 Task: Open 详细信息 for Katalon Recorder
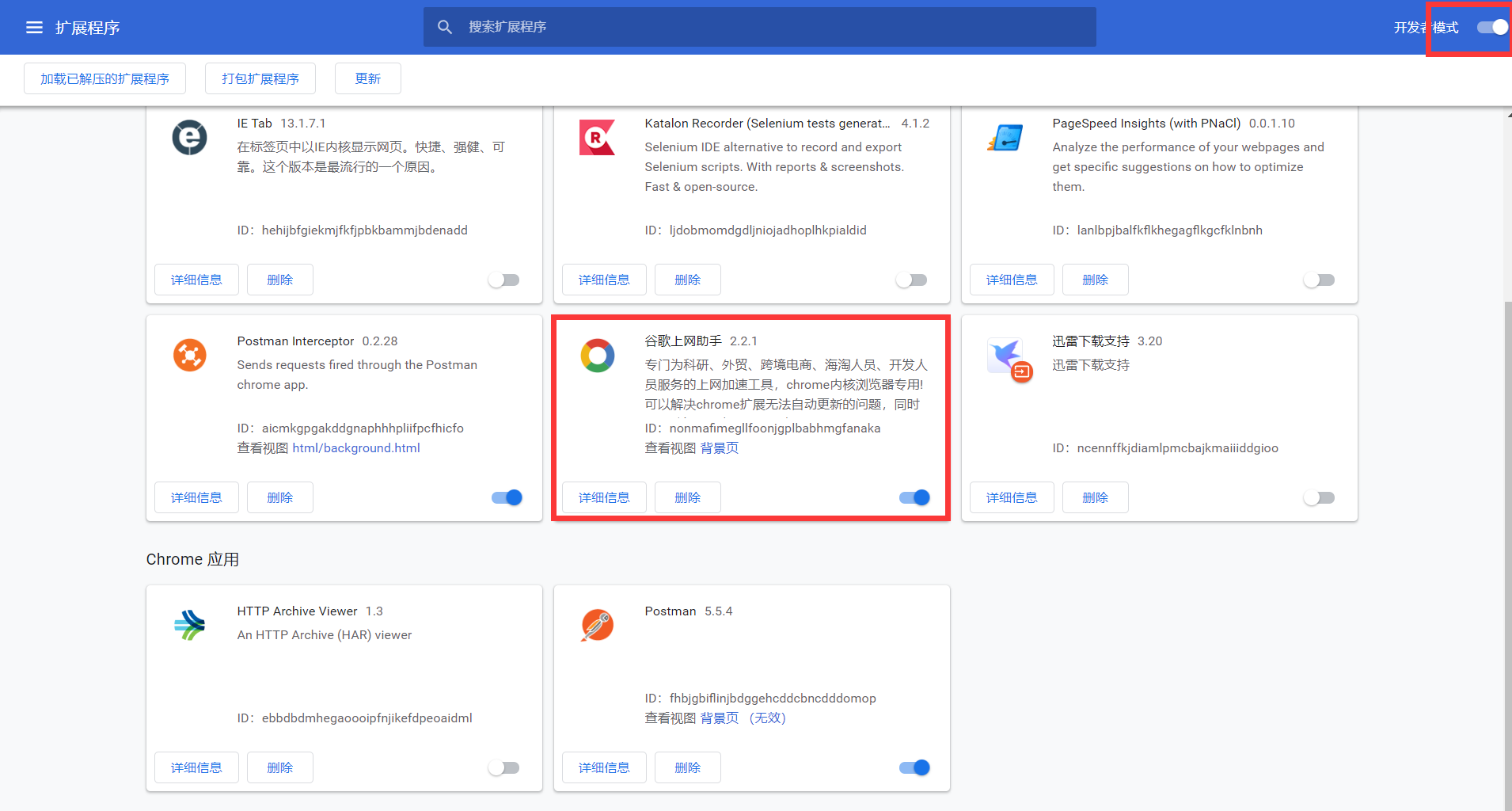click(x=604, y=280)
